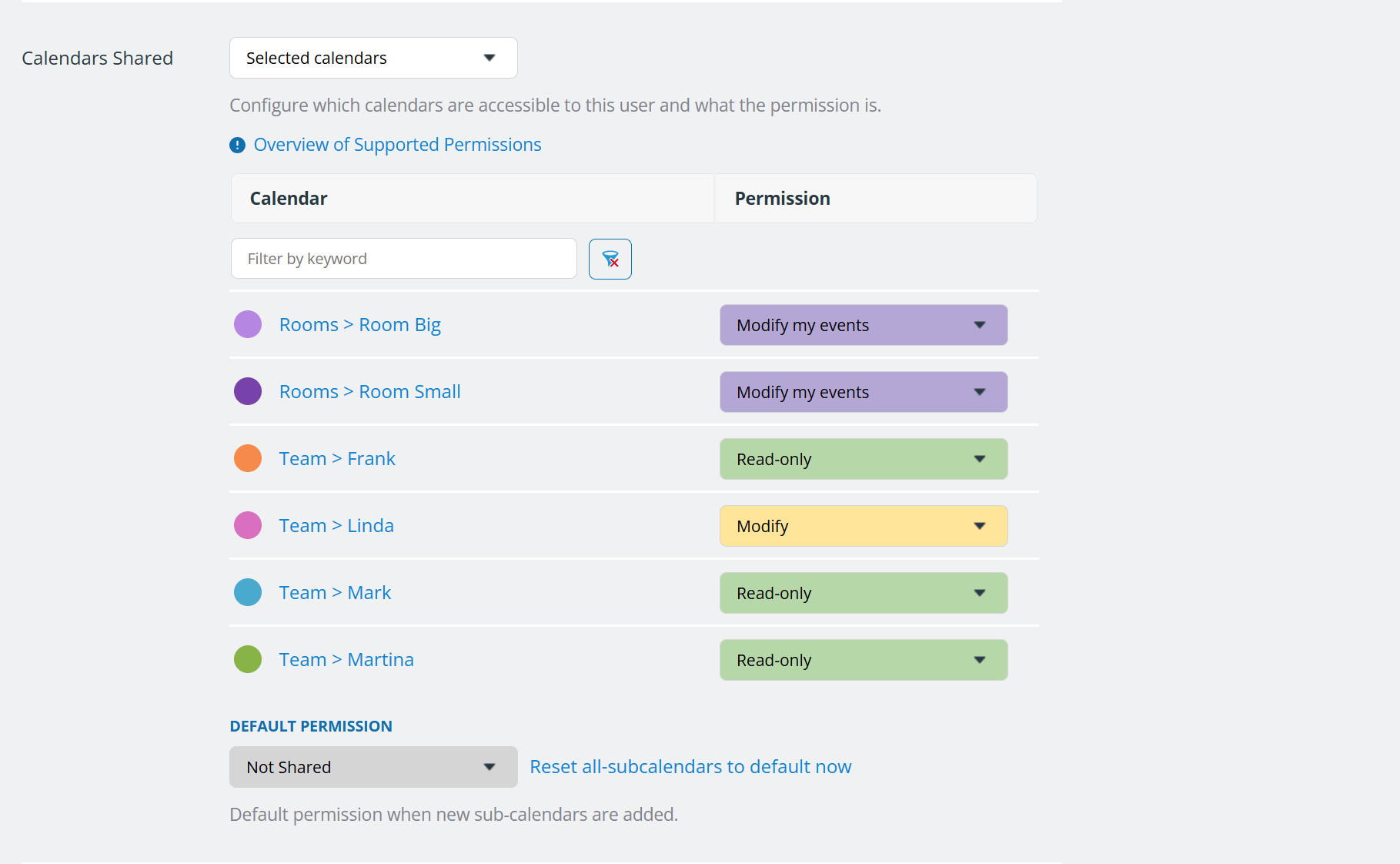Viewport: 1400px width, 864px height.
Task: Click the clear filter icon
Action: 610,259
